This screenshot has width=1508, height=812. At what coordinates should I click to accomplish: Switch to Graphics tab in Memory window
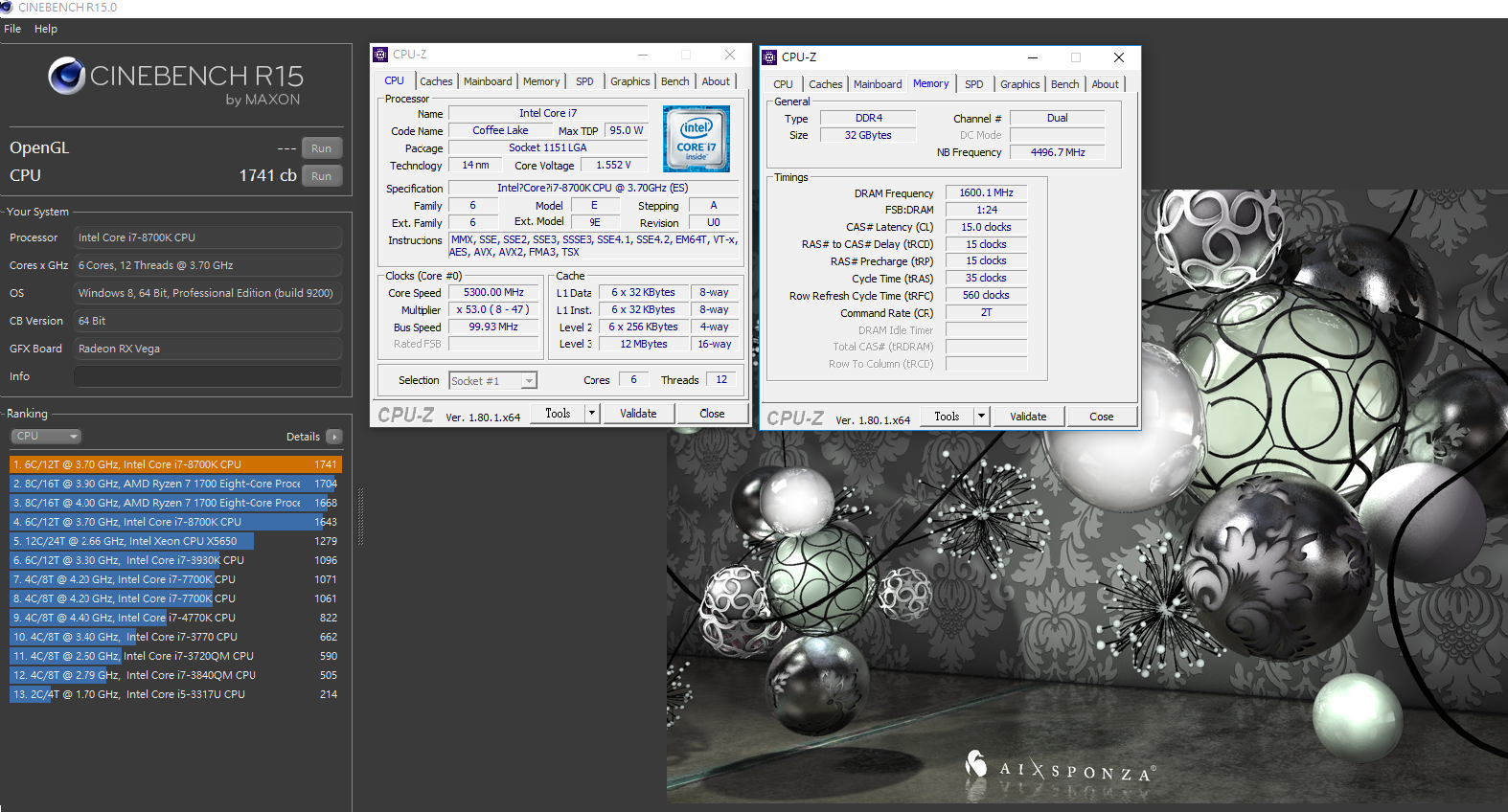[1020, 84]
